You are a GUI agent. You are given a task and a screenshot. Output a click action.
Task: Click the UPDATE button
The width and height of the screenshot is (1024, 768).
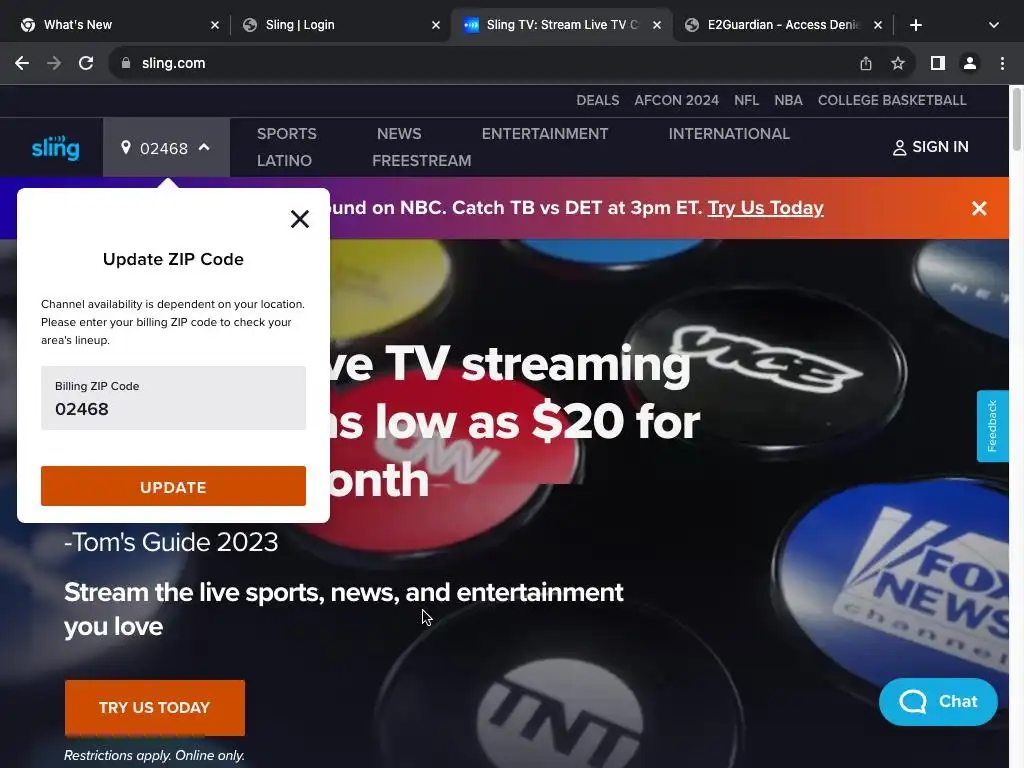[x=173, y=486]
